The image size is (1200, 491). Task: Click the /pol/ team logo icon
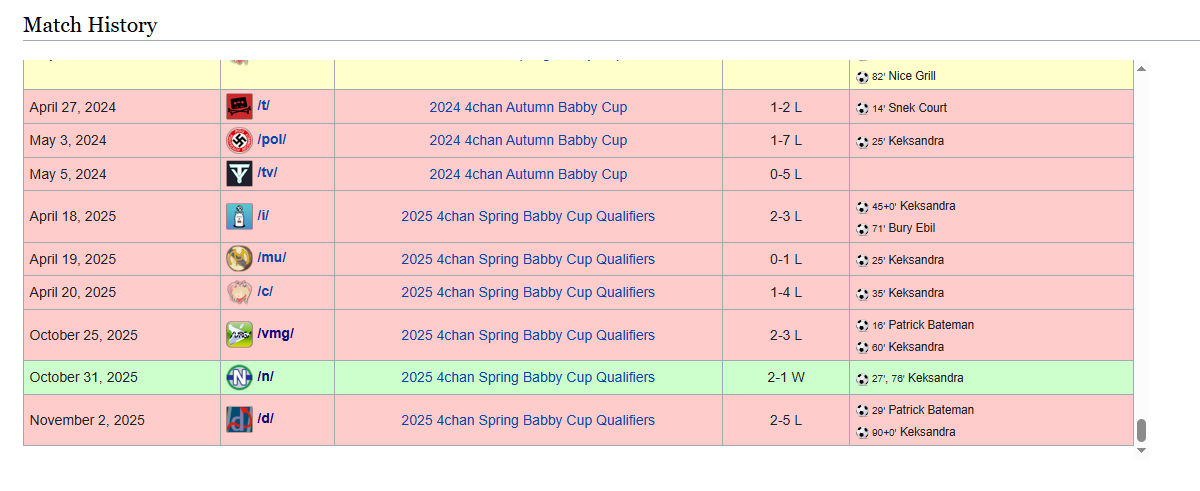point(239,140)
